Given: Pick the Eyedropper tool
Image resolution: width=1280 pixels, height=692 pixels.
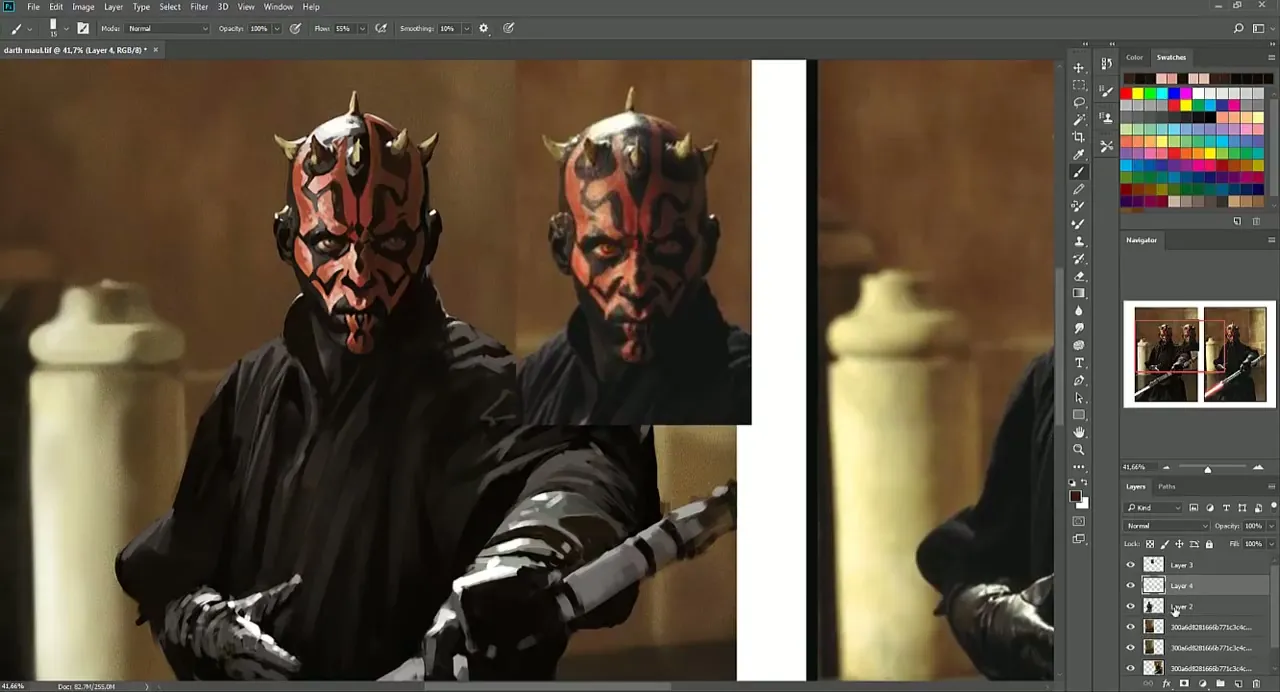Looking at the screenshot, I should [x=1079, y=155].
